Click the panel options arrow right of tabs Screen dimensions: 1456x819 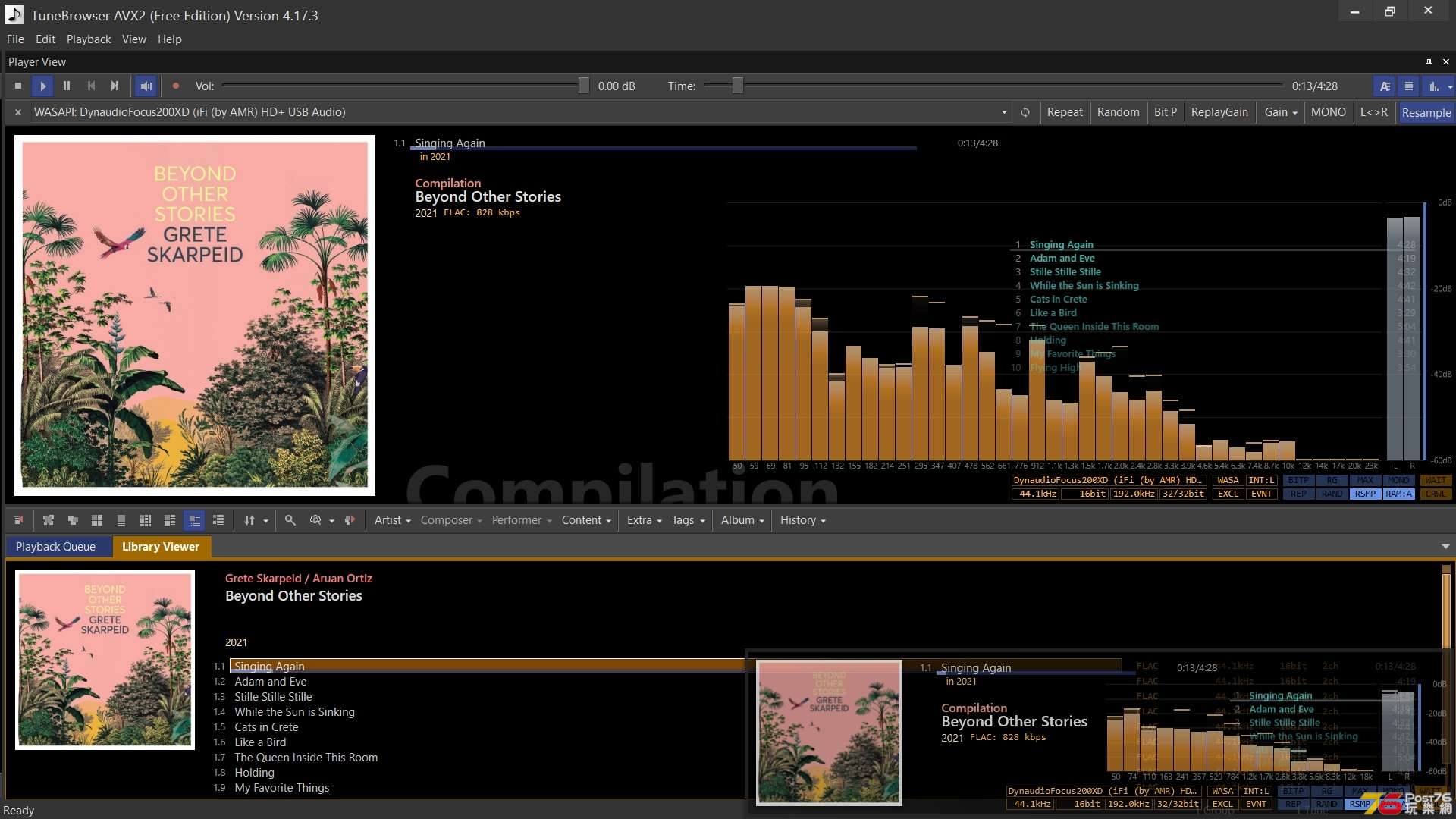click(x=1445, y=547)
